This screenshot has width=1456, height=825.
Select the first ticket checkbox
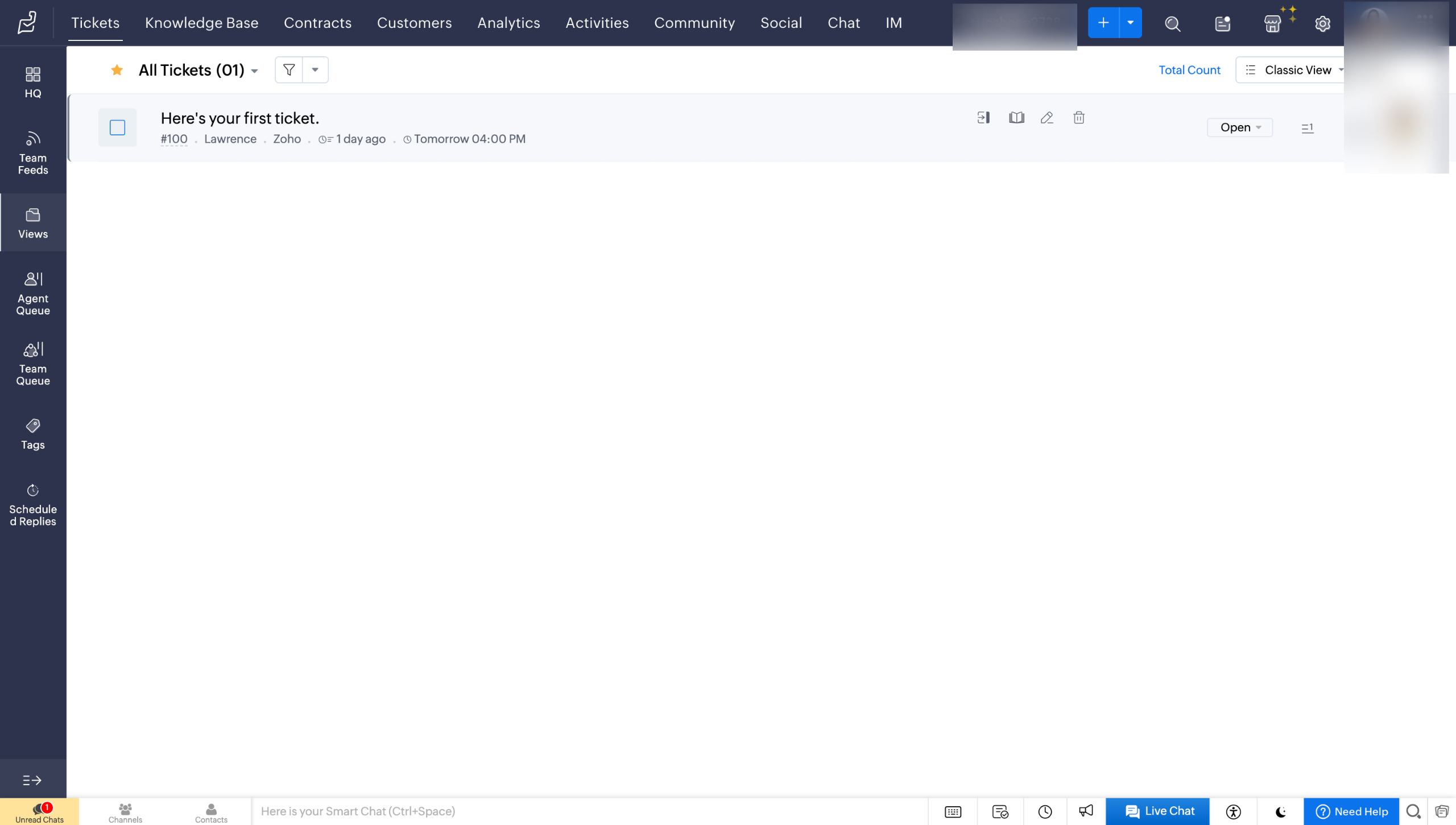pyautogui.click(x=118, y=127)
